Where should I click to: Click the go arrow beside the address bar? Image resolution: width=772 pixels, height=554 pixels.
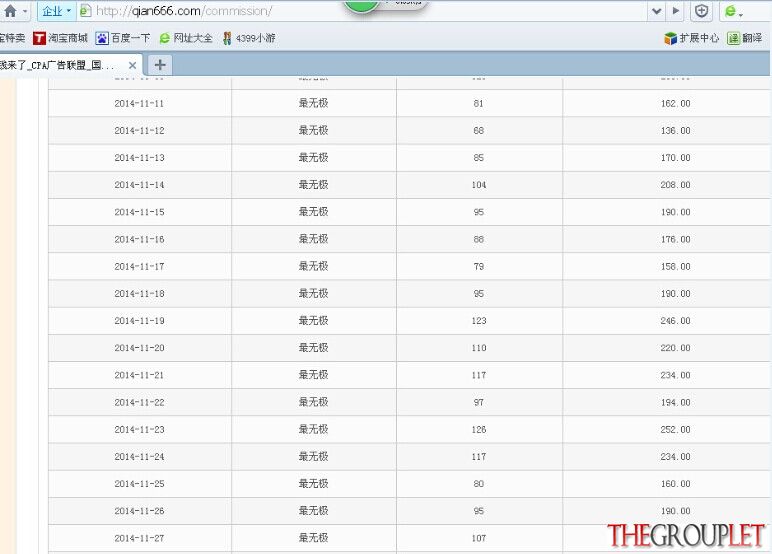click(x=676, y=11)
